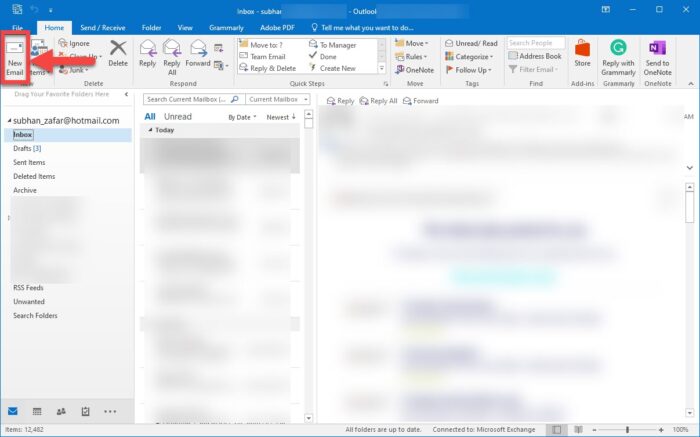The image size is (700, 437).
Task: Open the Address Book
Action: coord(535,56)
